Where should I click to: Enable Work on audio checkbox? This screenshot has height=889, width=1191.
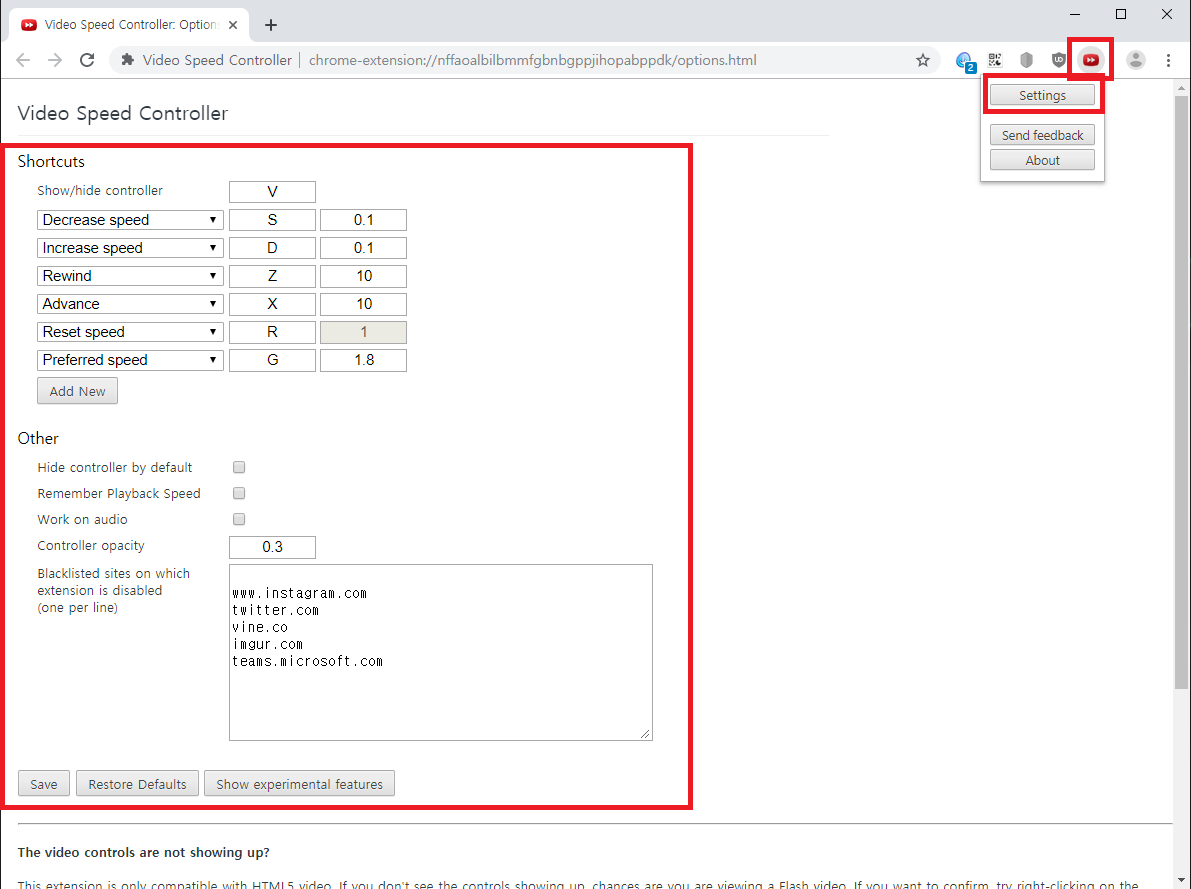pyautogui.click(x=239, y=519)
